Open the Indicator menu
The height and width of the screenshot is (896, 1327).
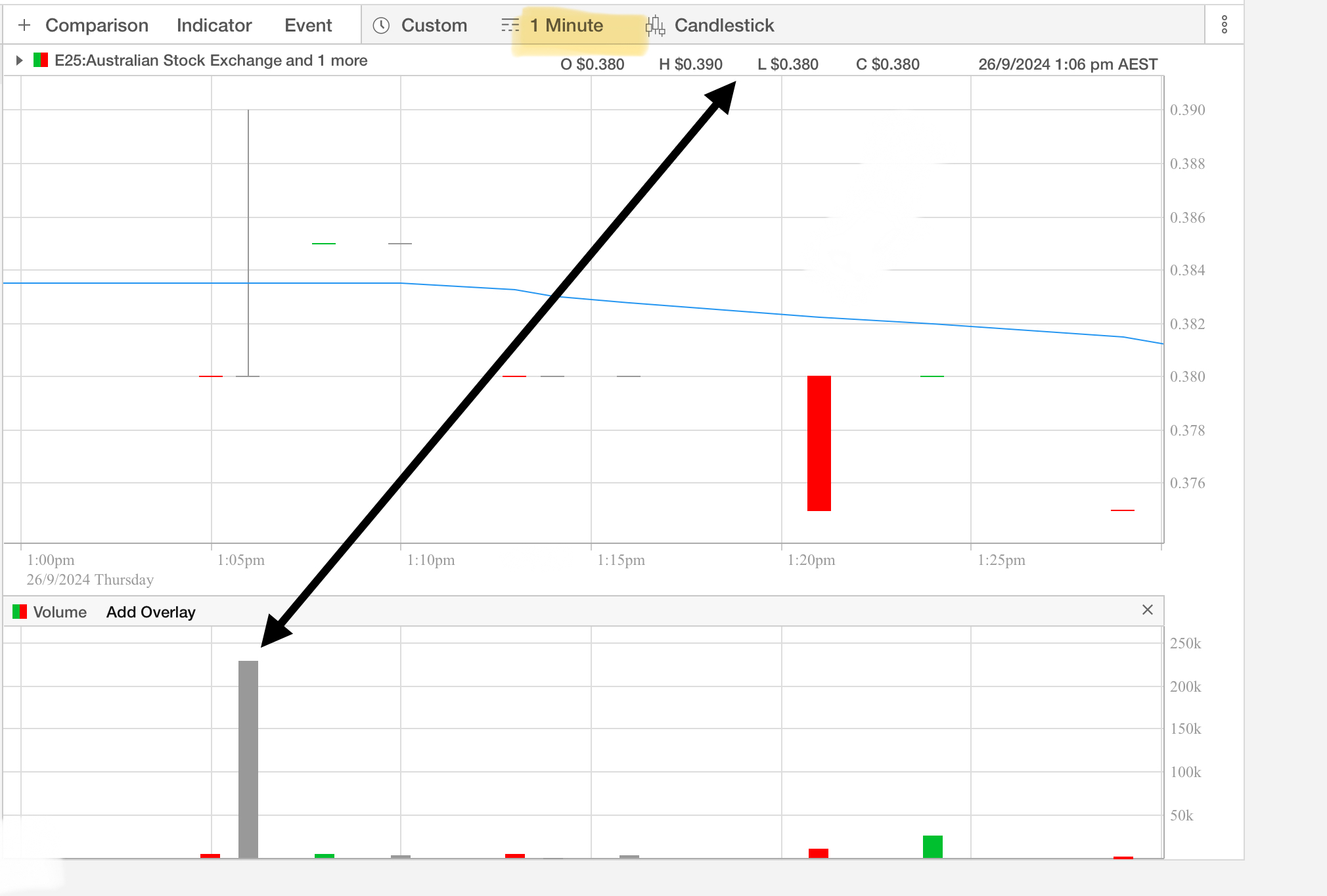pyautogui.click(x=214, y=26)
